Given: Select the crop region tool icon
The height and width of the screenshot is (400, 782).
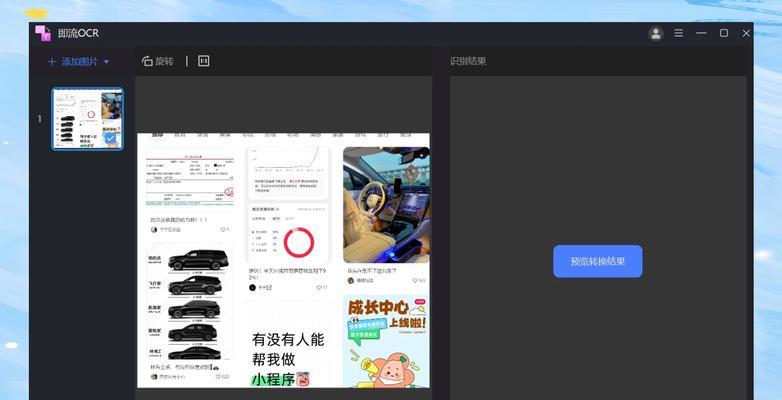Looking at the screenshot, I should [x=203, y=61].
